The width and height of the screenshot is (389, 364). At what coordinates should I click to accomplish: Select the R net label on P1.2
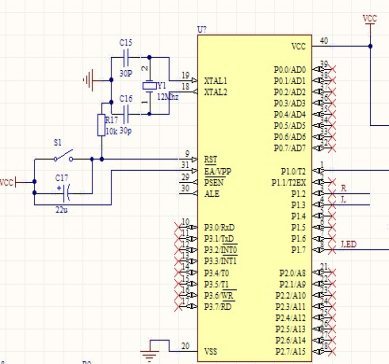pos(343,188)
